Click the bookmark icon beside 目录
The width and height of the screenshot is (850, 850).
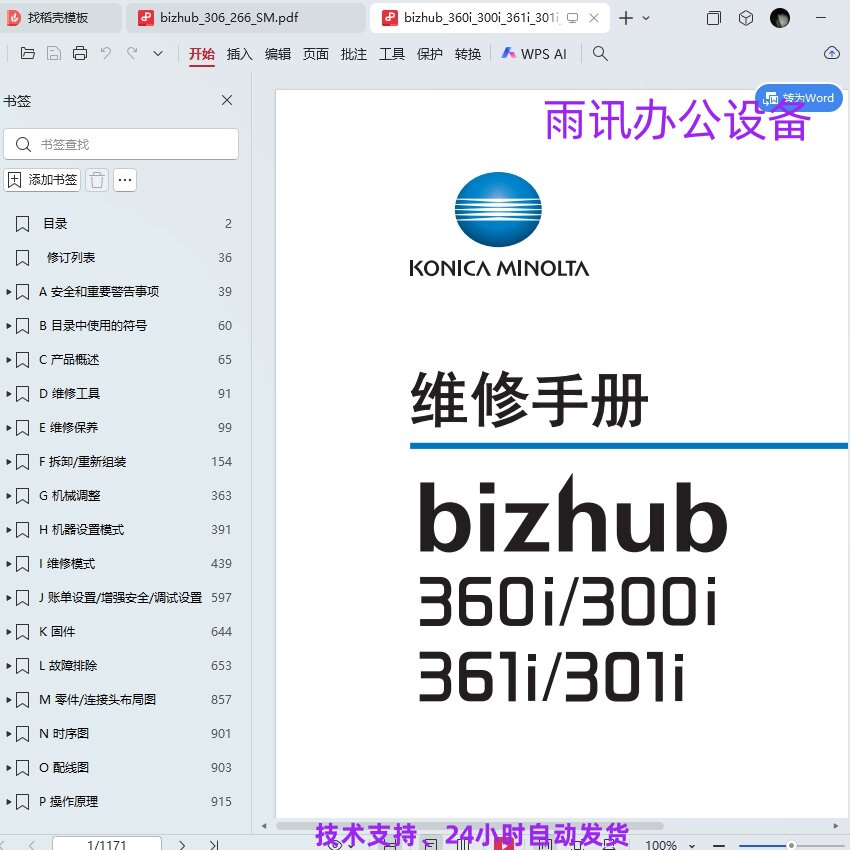[22, 224]
